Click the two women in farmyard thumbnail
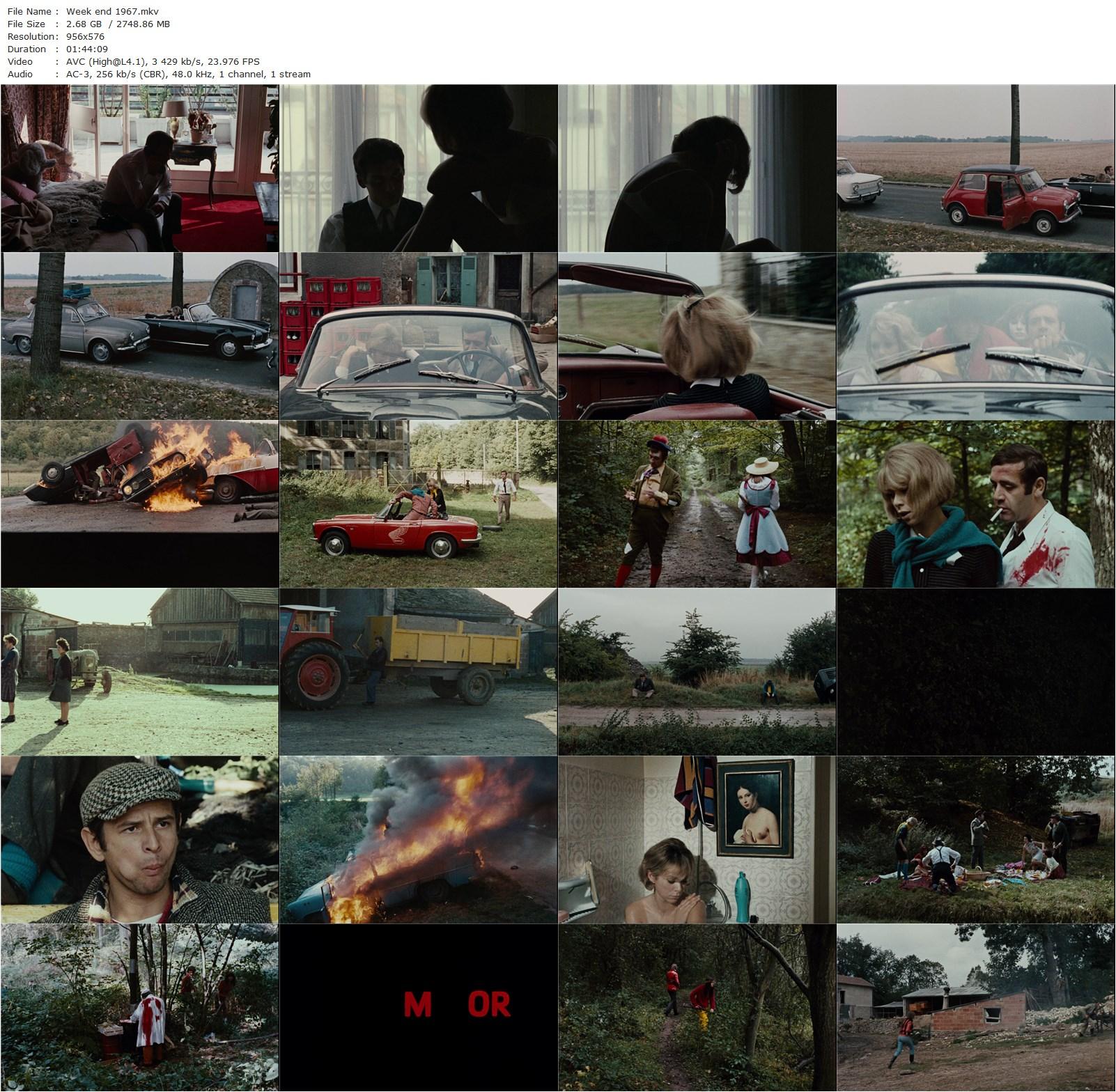The image size is (1116, 1092). tap(139, 671)
